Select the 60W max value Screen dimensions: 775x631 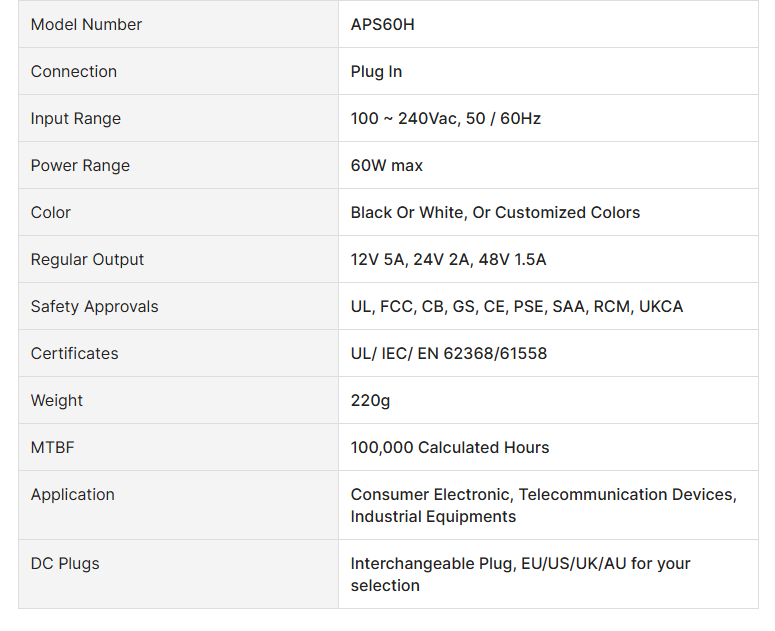click(x=386, y=165)
